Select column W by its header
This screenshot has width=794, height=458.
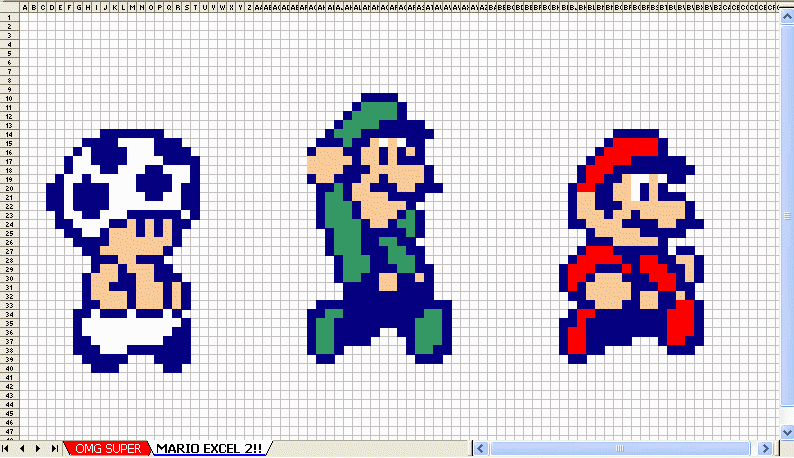click(x=222, y=7)
